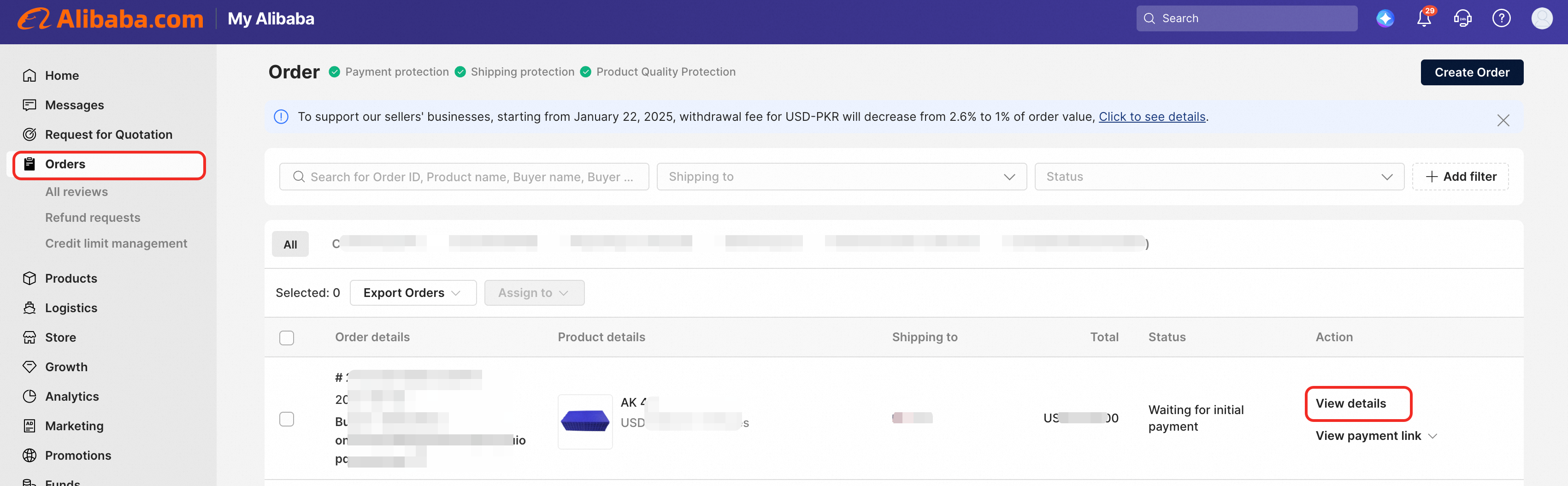Image resolution: width=1568 pixels, height=486 pixels.
Task: Dismiss the withdrawal fee announcement banner
Action: 1503,120
